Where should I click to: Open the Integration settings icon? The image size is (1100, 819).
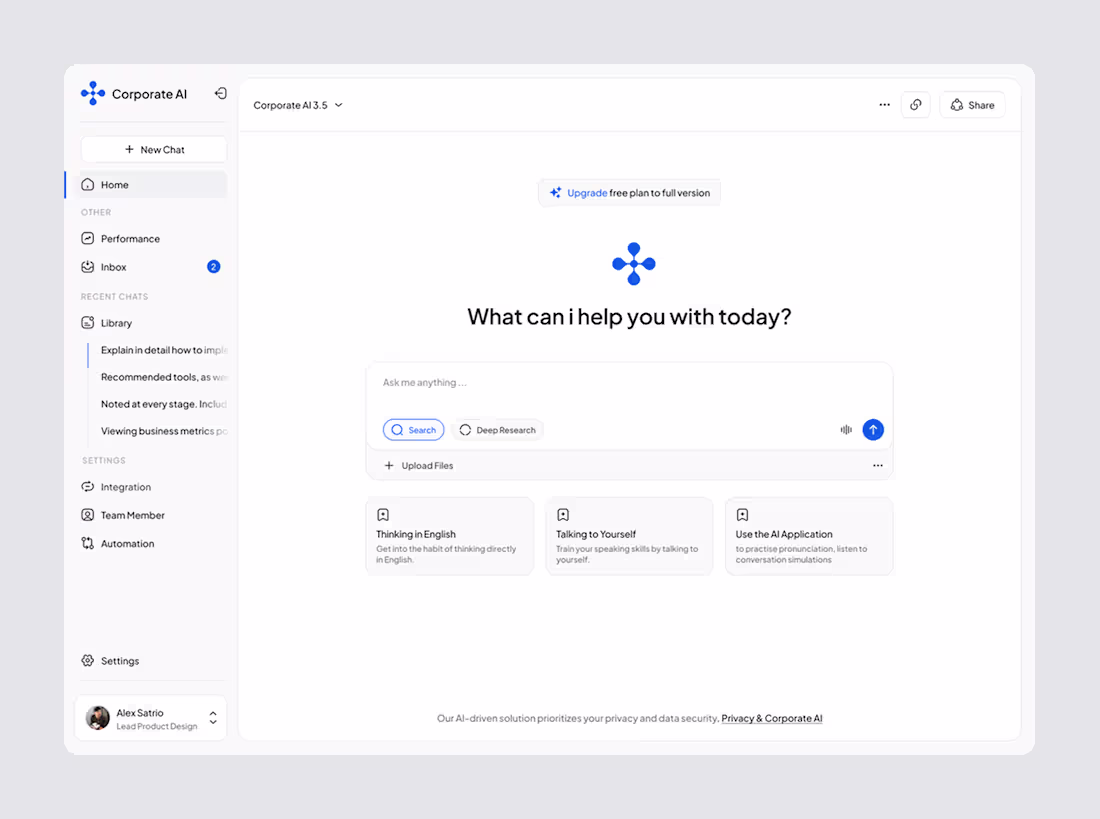pos(87,487)
